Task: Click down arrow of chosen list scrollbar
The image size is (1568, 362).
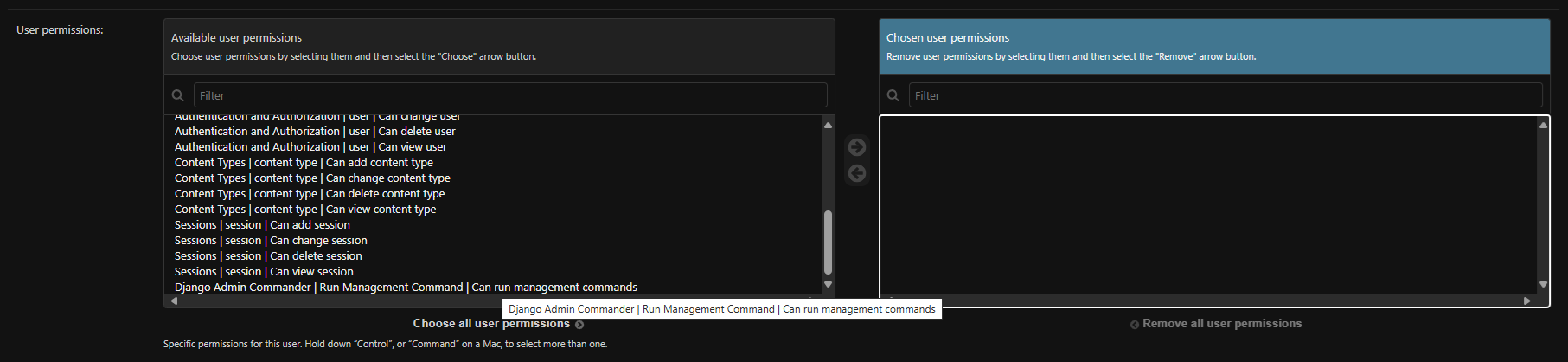Action: [x=1543, y=284]
